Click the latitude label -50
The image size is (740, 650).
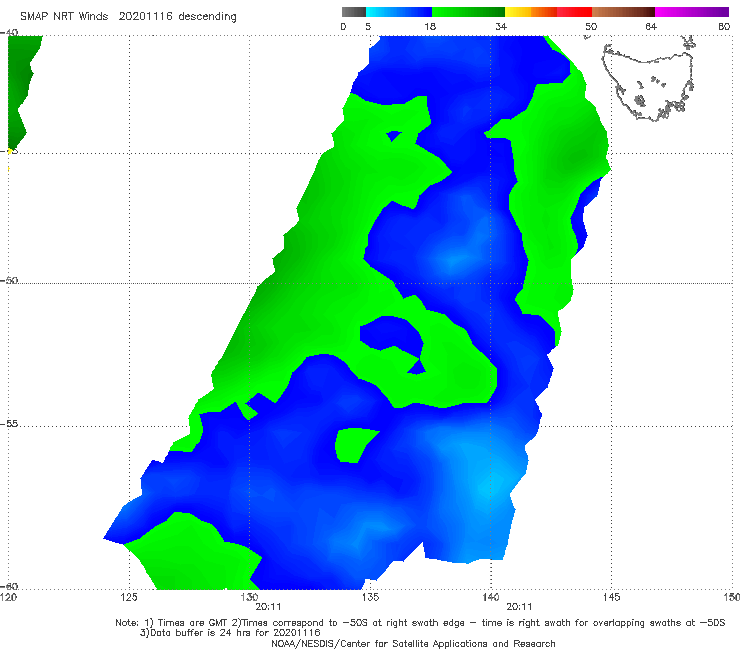point(9,280)
